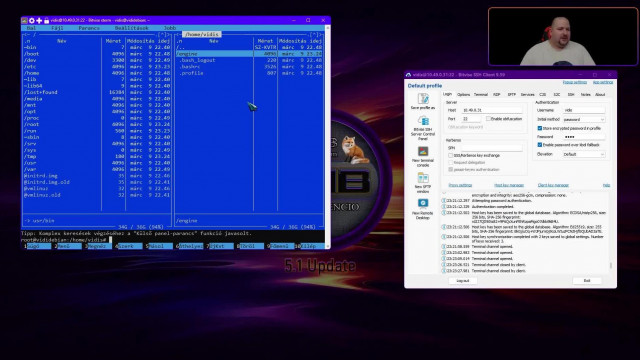Open Notes tab
This screenshot has width=640, height=360.
pyautogui.click(x=585, y=95)
